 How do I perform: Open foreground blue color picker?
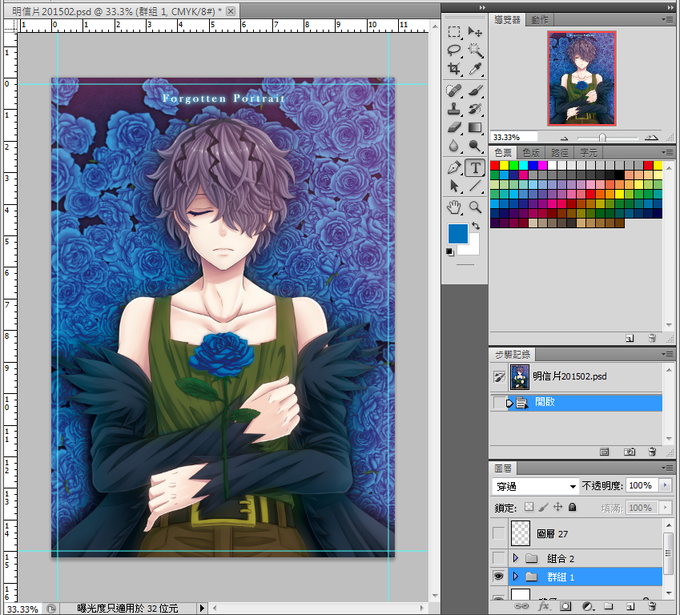point(458,234)
